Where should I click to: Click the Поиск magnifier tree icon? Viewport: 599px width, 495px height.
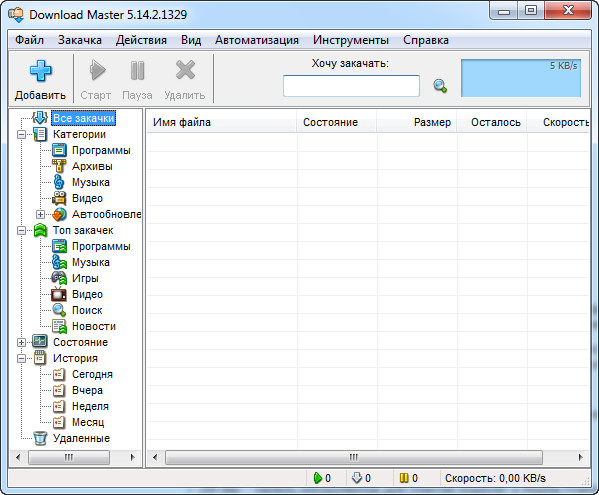(59, 310)
